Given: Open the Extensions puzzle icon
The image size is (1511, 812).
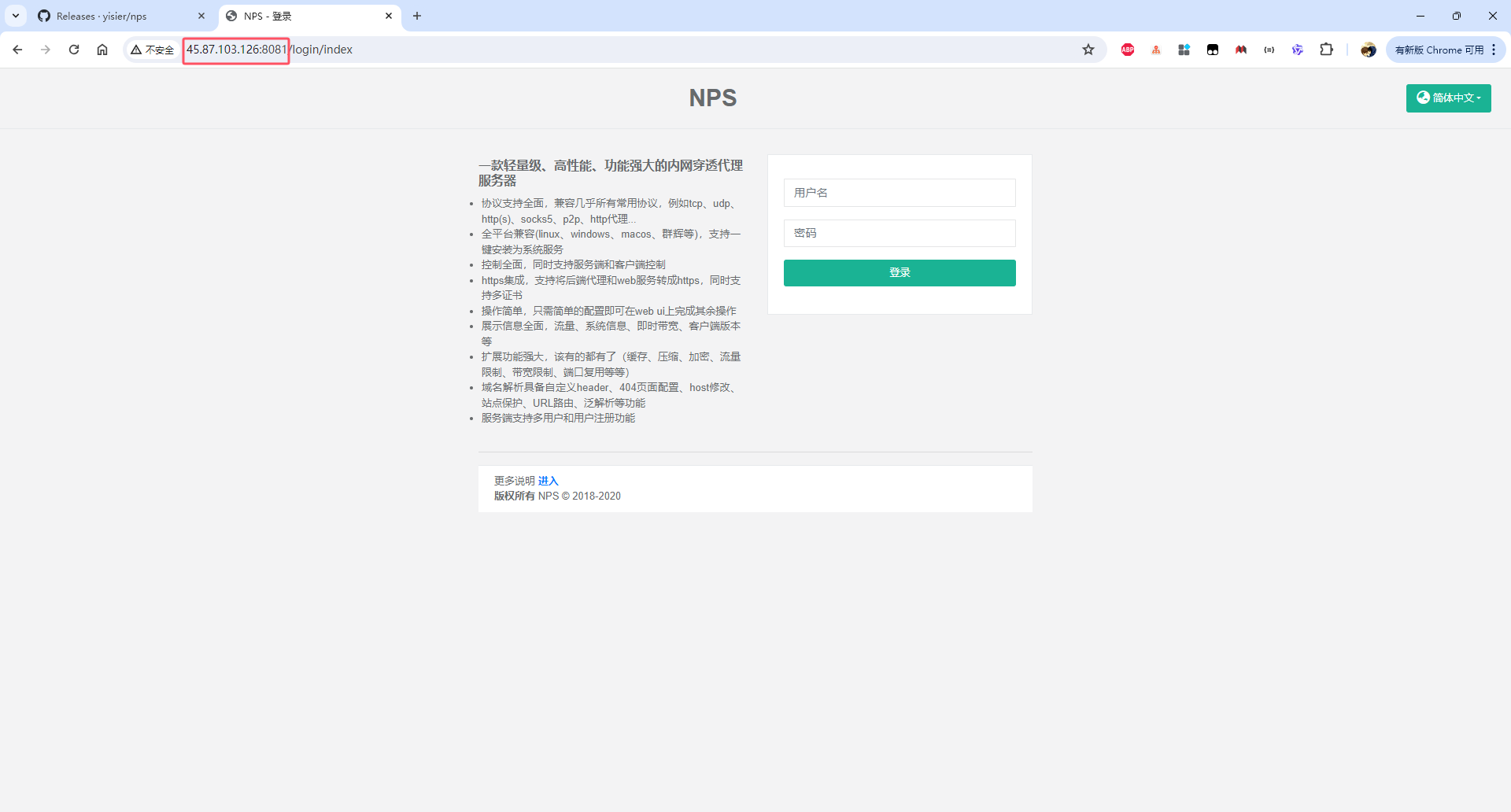Looking at the screenshot, I should (x=1326, y=50).
